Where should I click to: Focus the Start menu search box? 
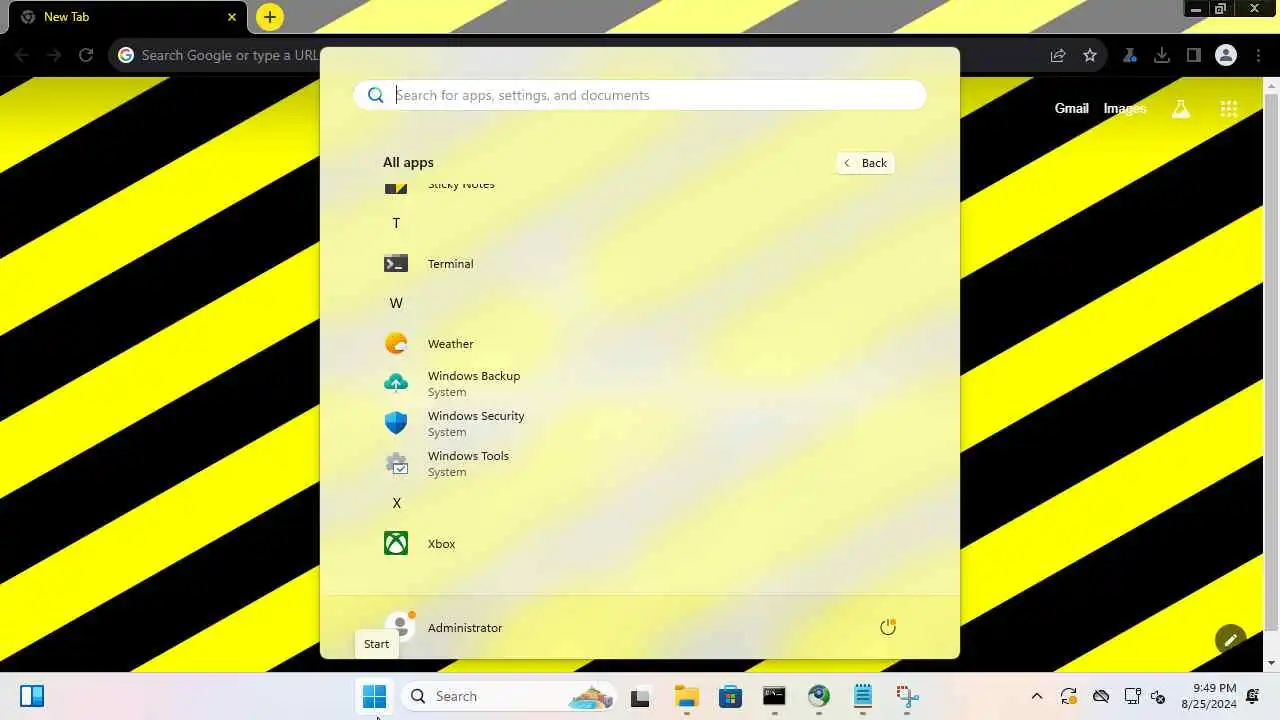(640, 95)
